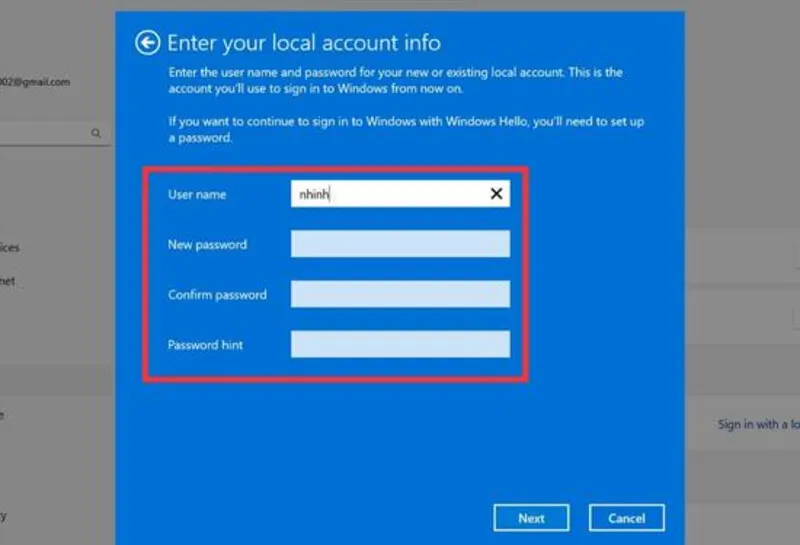The width and height of the screenshot is (800, 545).
Task: Click the 'Sign in with a local account' link
Action: tap(758, 424)
